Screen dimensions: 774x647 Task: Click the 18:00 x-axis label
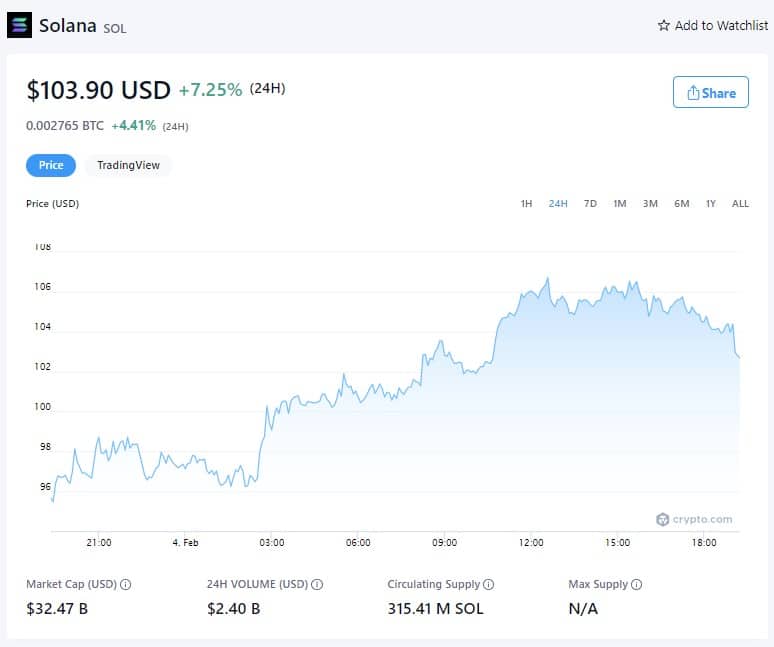(x=704, y=543)
